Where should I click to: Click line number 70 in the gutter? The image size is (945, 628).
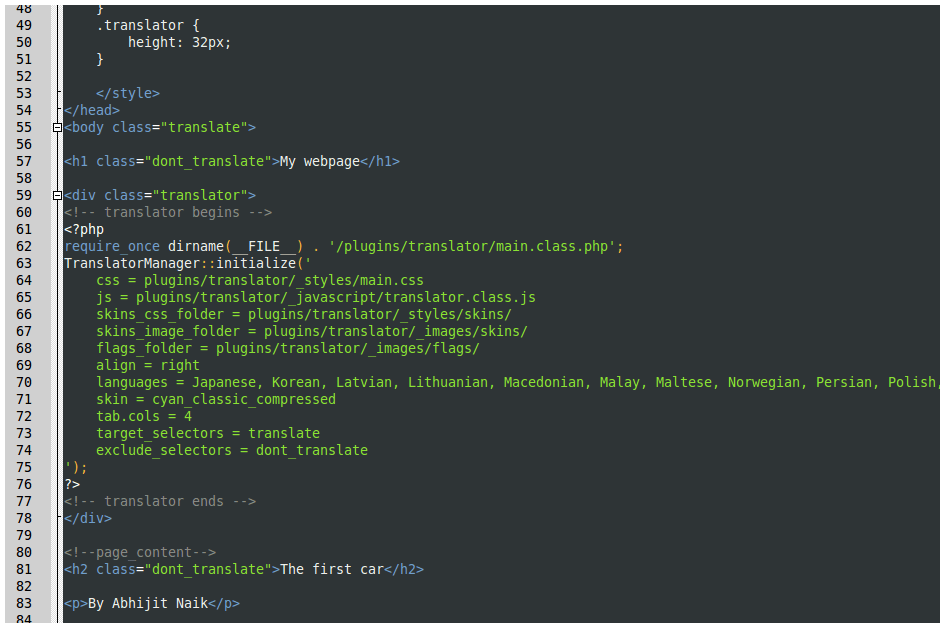click(24, 383)
